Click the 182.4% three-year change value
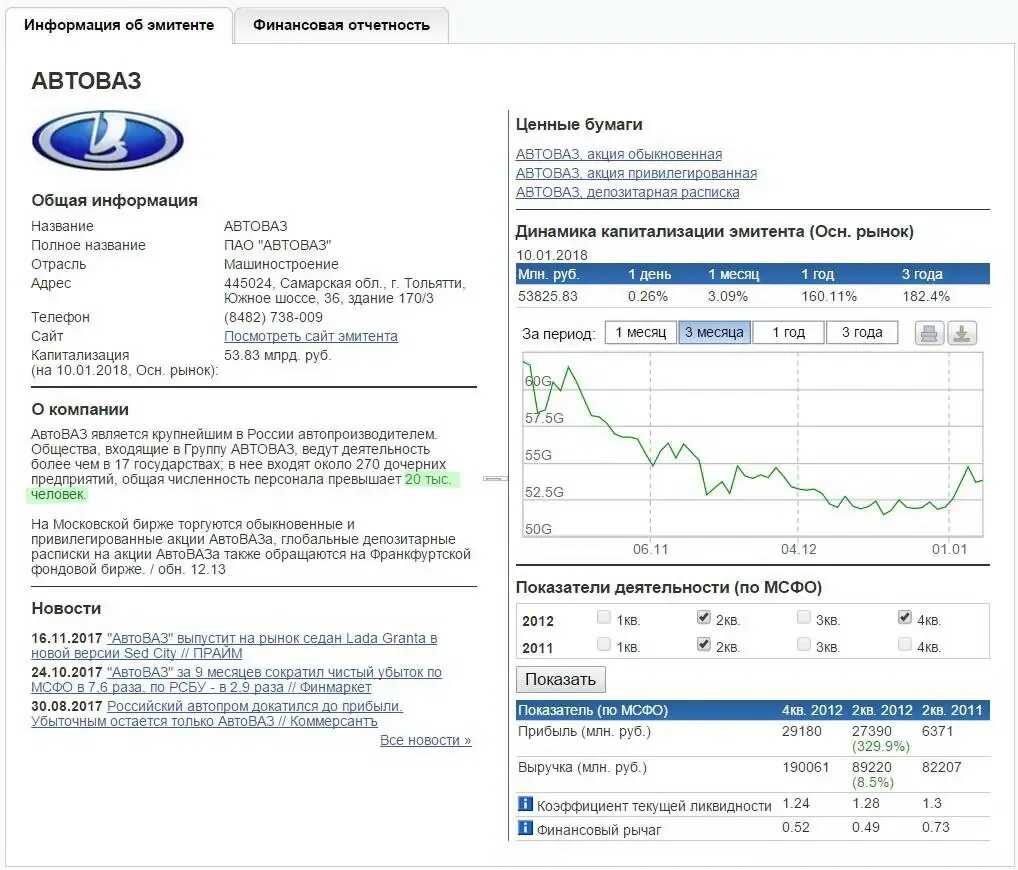 coord(926,297)
